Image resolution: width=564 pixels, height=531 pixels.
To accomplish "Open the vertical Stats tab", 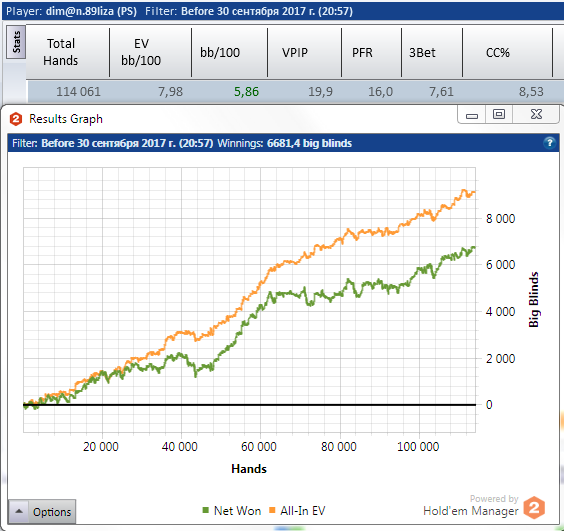I will [16, 42].
